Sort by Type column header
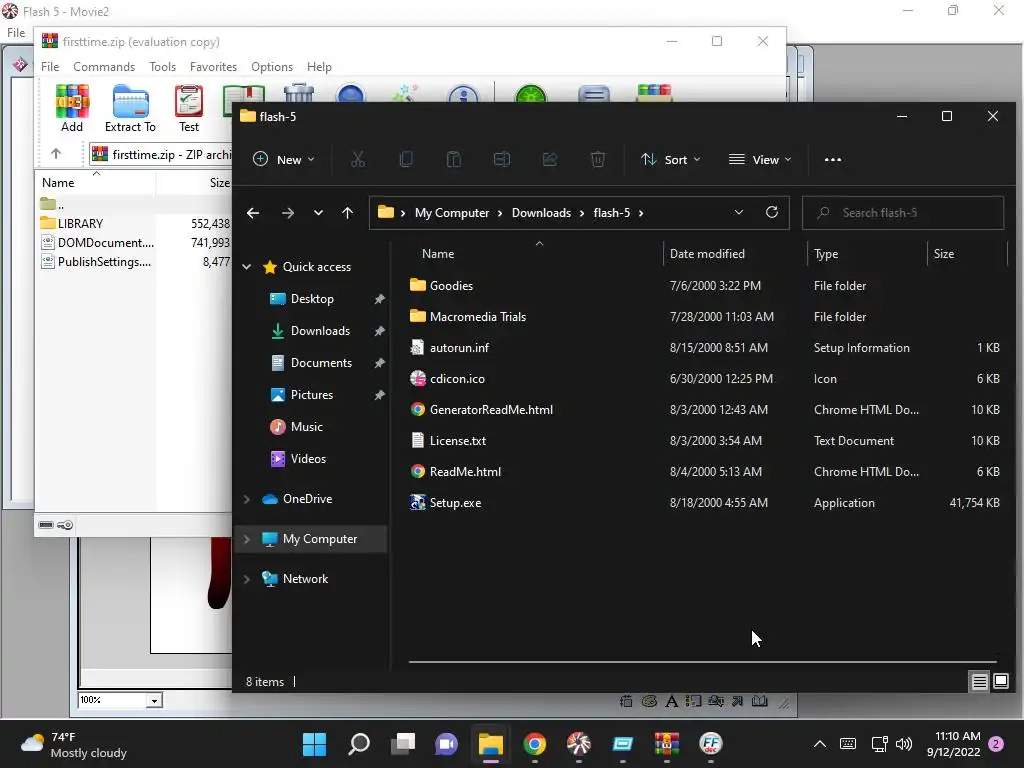1024x768 pixels. click(867, 253)
